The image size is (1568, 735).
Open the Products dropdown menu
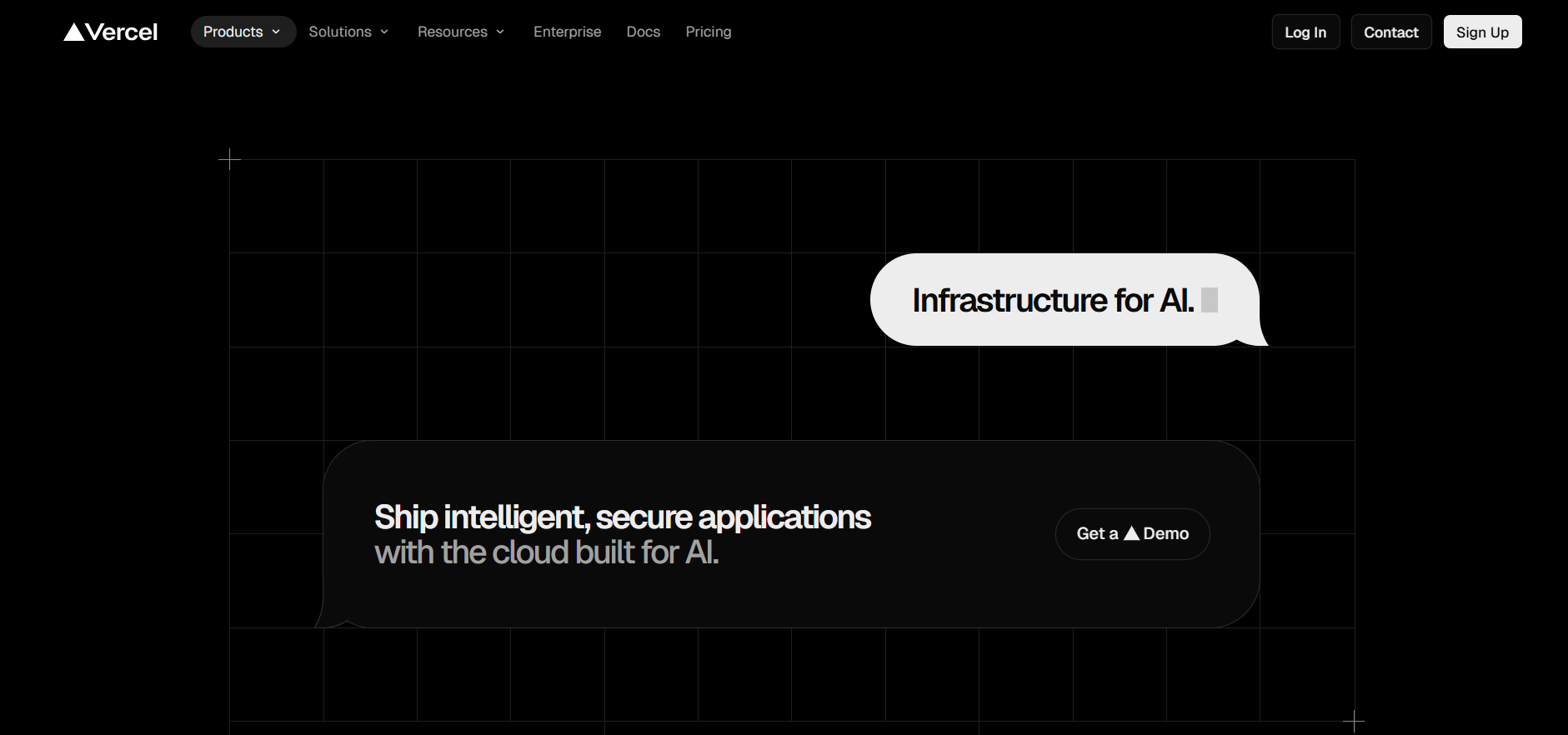tap(233, 32)
